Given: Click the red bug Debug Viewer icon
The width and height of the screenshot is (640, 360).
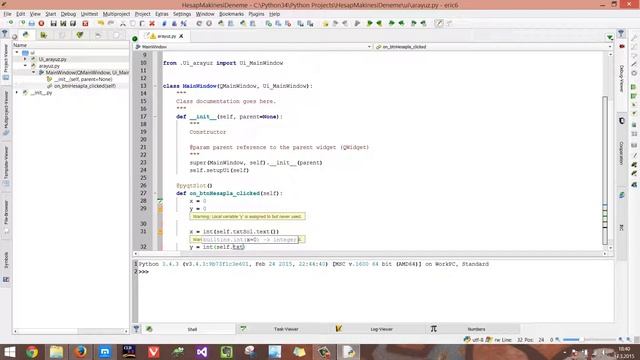Looking at the screenshot, I should [x=622, y=47].
